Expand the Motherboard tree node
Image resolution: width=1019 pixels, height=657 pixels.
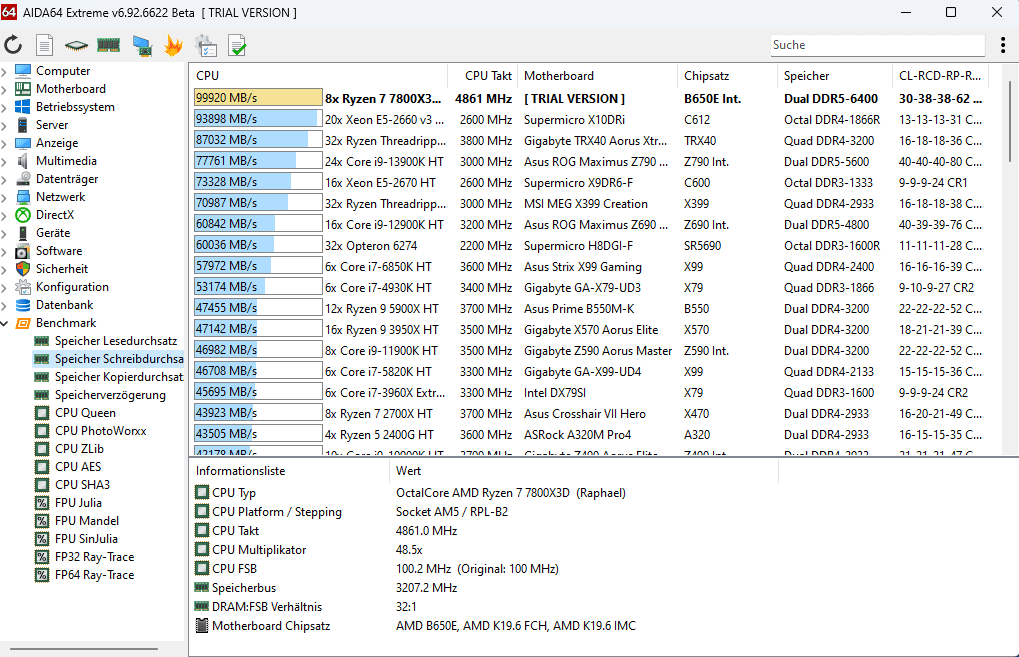pos(5,89)
